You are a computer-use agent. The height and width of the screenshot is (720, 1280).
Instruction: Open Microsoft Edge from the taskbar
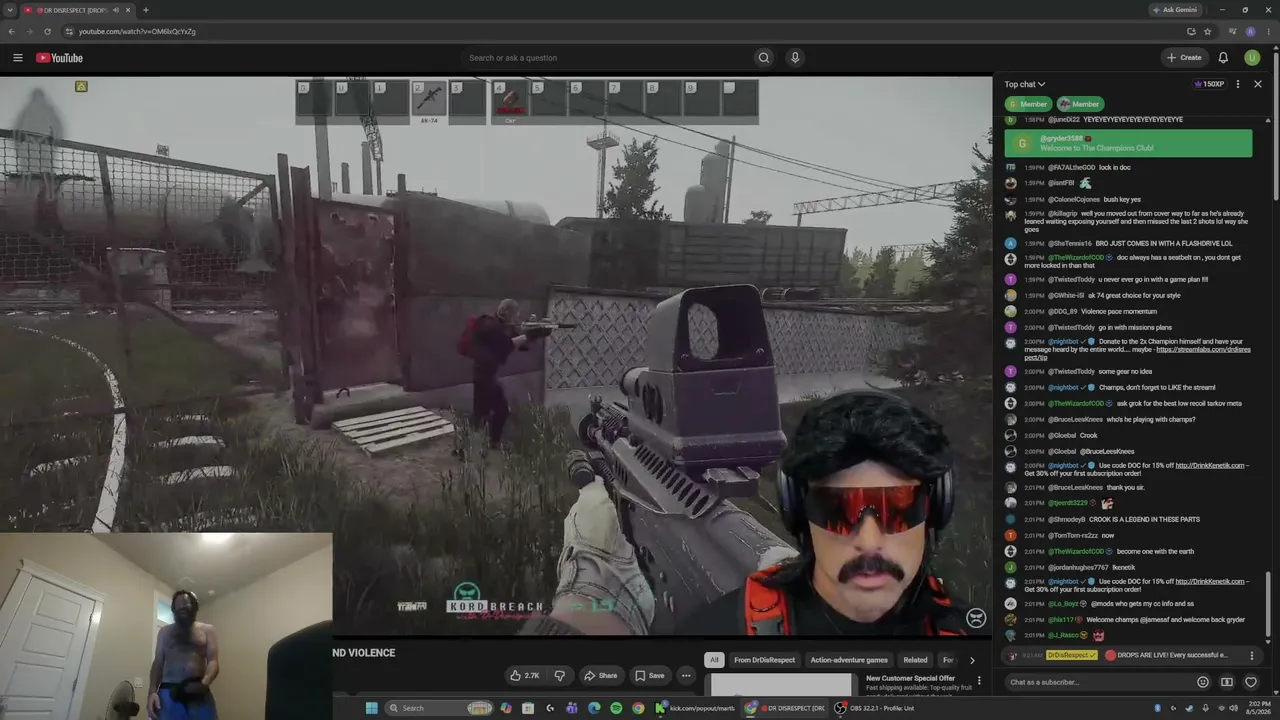pos(594,708)
